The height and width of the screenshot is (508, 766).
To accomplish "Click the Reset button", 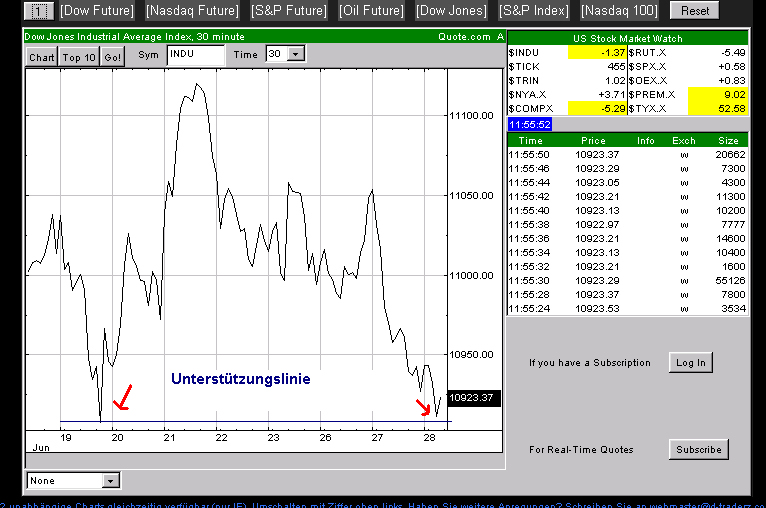I will (695, 11).
